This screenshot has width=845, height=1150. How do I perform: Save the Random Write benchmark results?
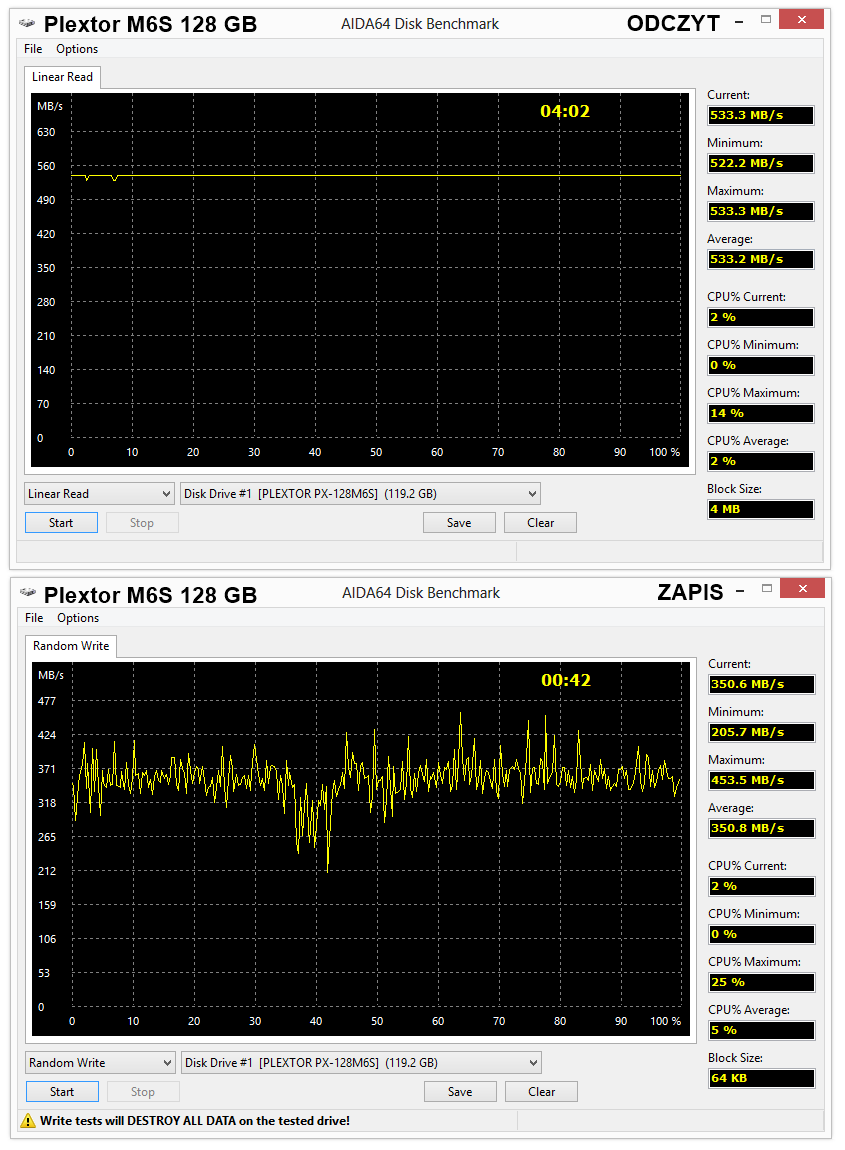(x=461, y=1092)
